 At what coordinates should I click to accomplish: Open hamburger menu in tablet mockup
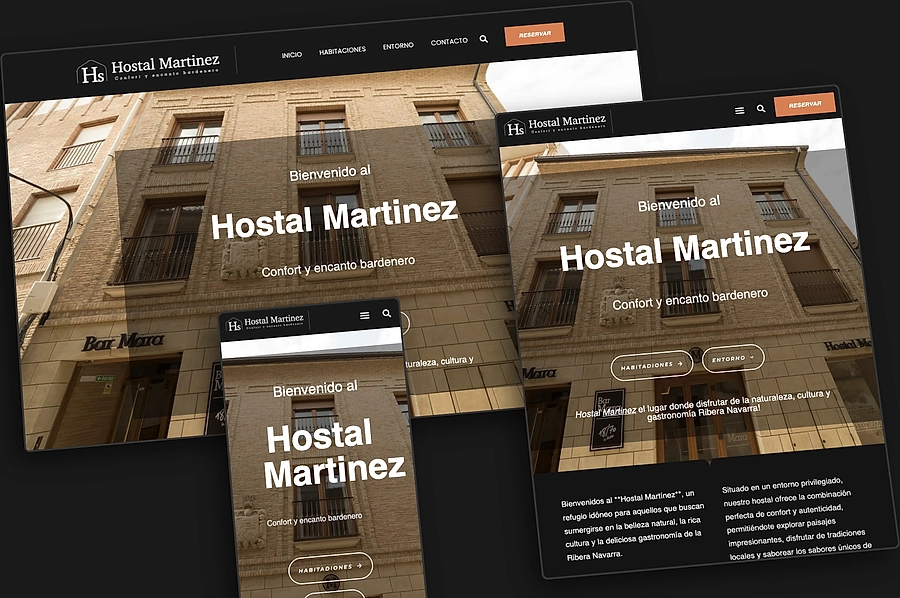[x=740, y=110]
